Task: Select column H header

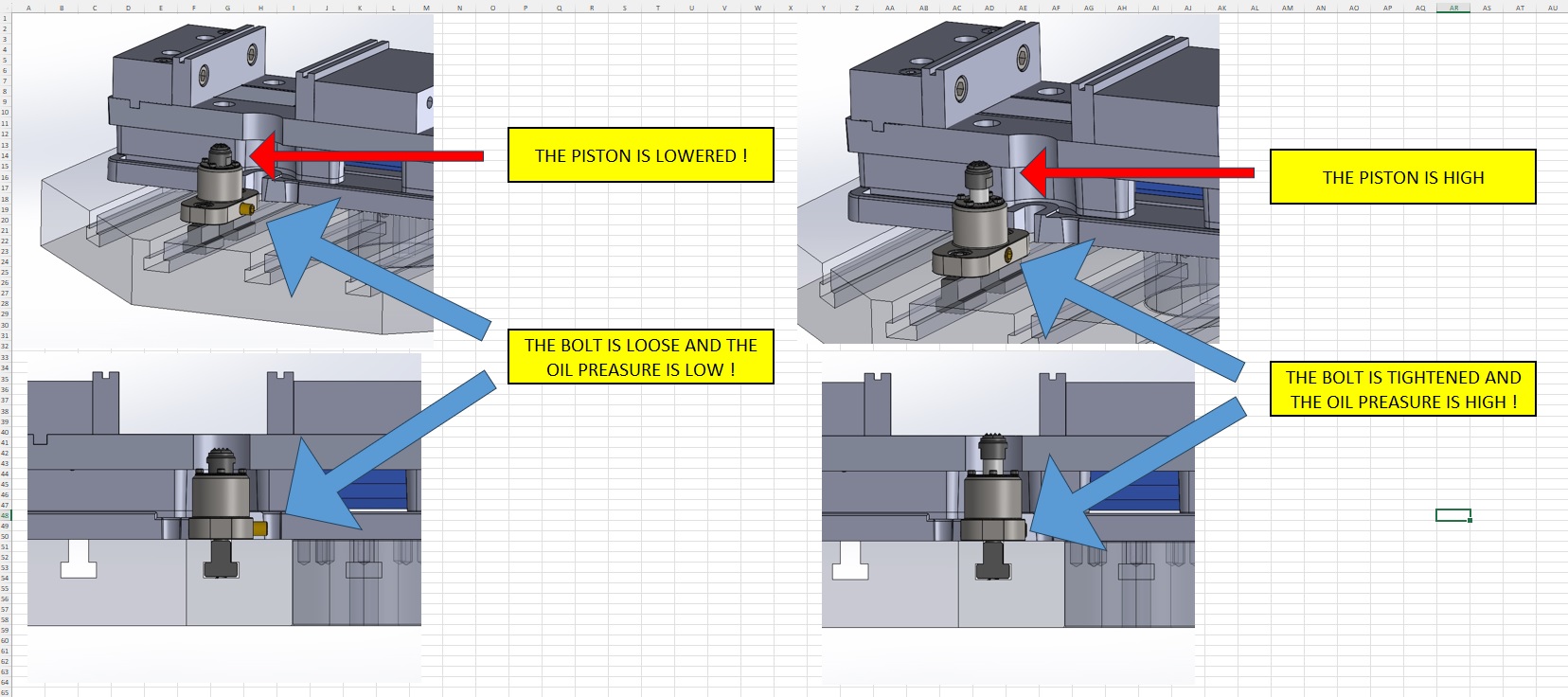Action: (260, 8)
